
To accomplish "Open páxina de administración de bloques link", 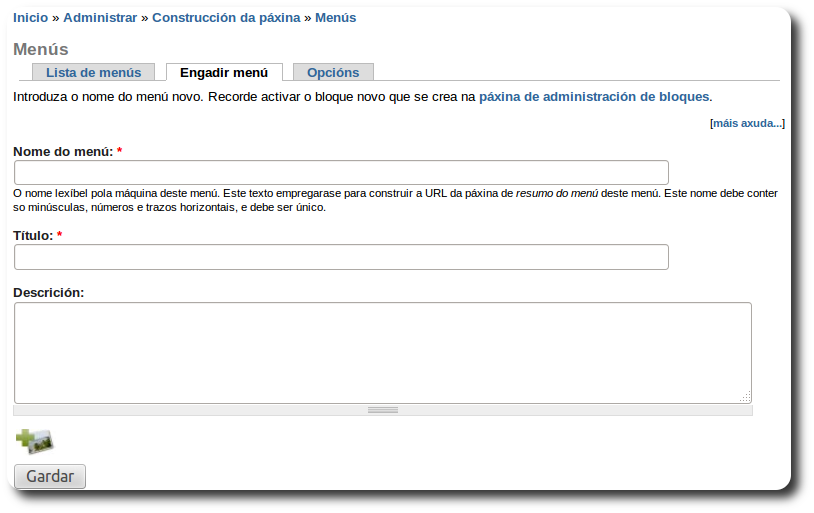I will coord(594,97).
